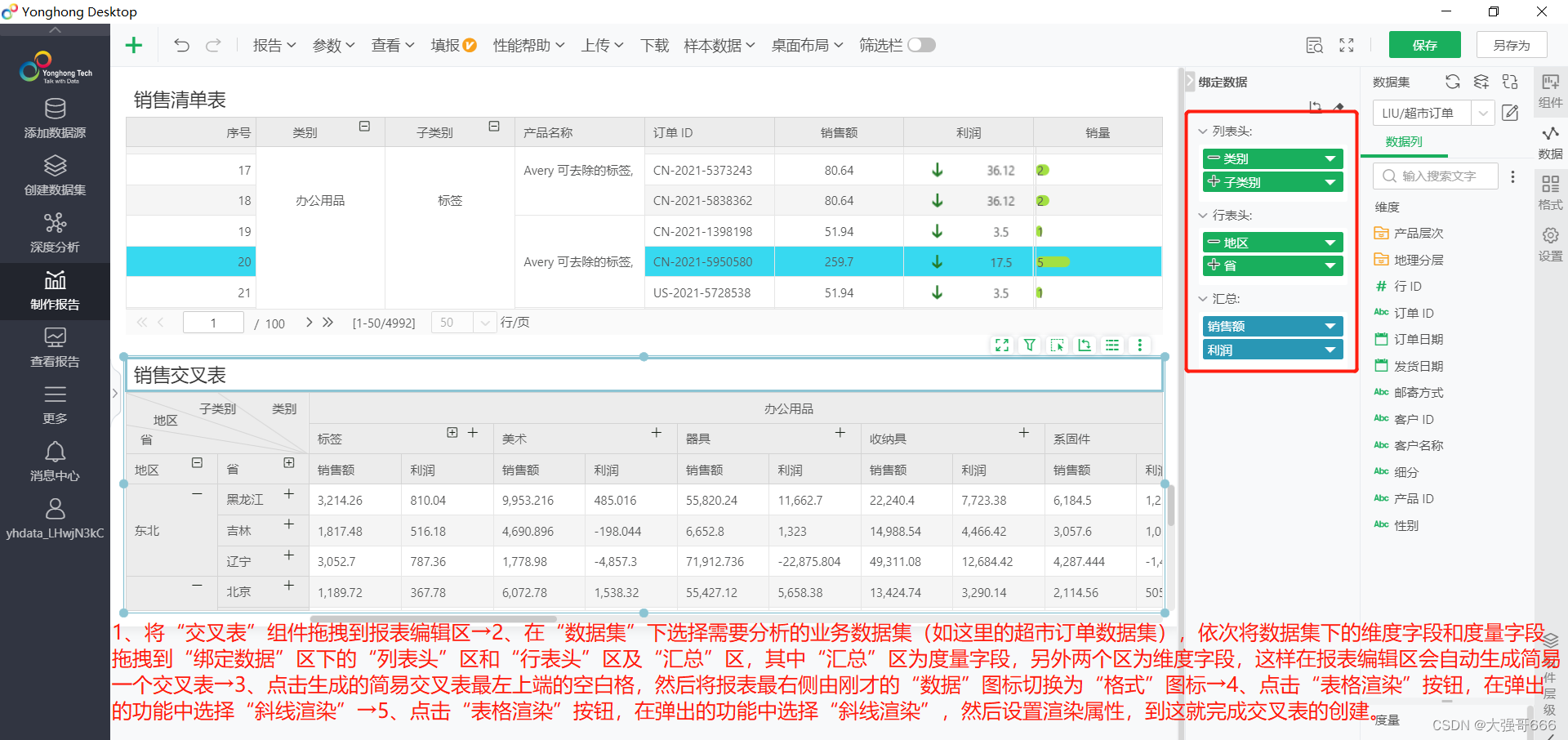The image size is (1568, 740).
Task: Collapse the 子类别 column header in list table
Action: [494, 127]
